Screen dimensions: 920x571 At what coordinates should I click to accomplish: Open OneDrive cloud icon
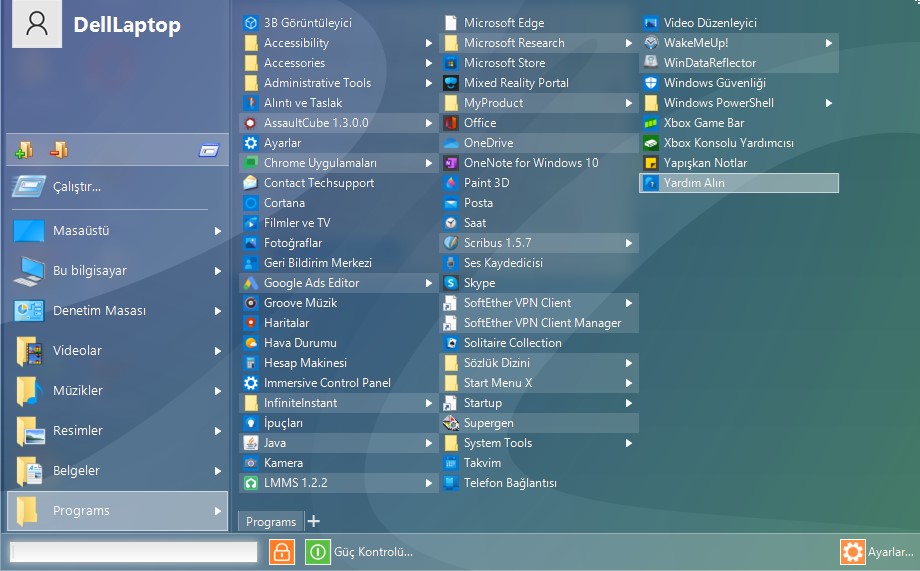451,143
